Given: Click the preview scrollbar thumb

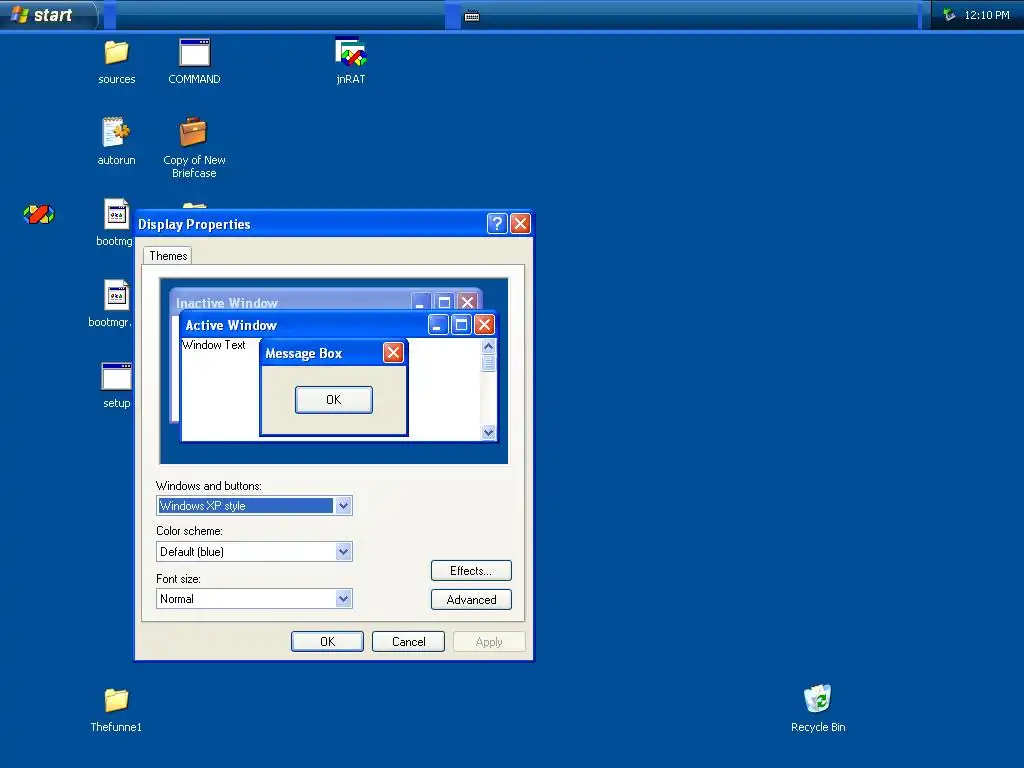Looking at the screenshot, I should click(x=488, y=362).
